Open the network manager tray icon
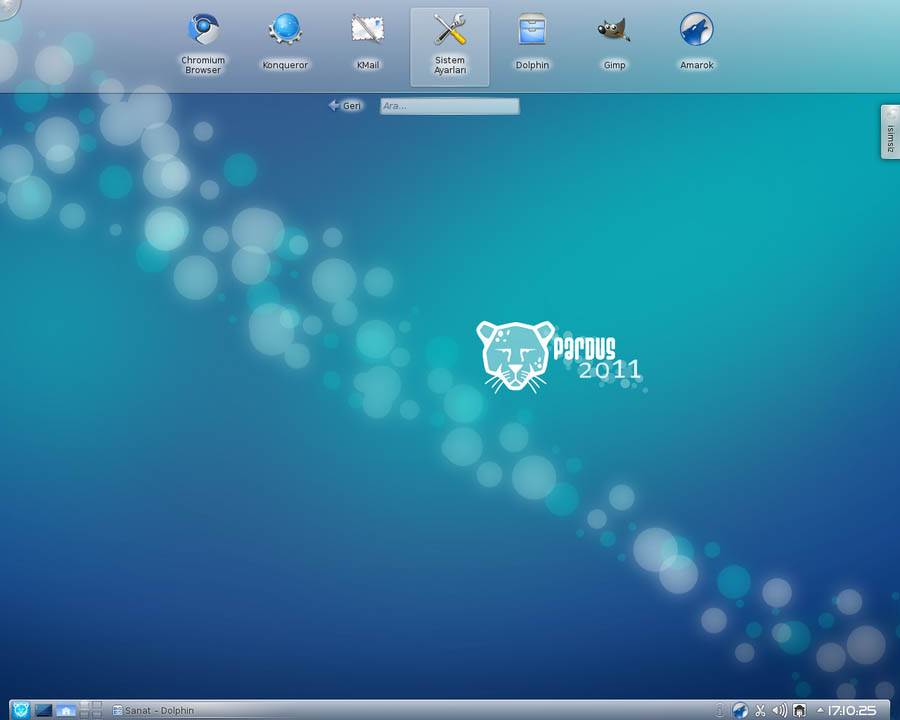Image resolution: width=900 pixels, height=720 pixels. (x=800, y=711)
